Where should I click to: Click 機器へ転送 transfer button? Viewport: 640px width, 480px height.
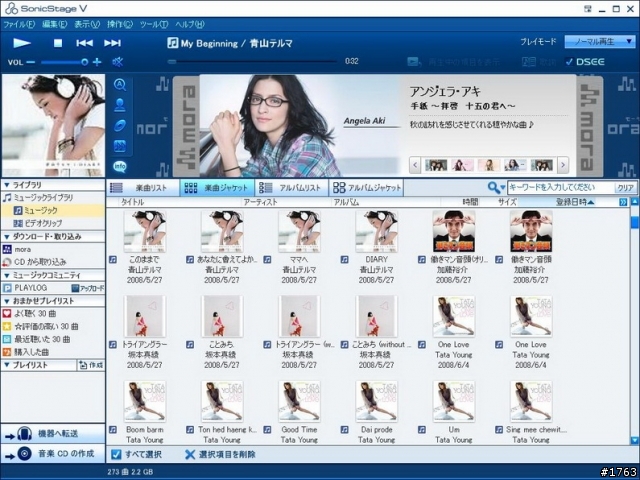pos(53,434)
